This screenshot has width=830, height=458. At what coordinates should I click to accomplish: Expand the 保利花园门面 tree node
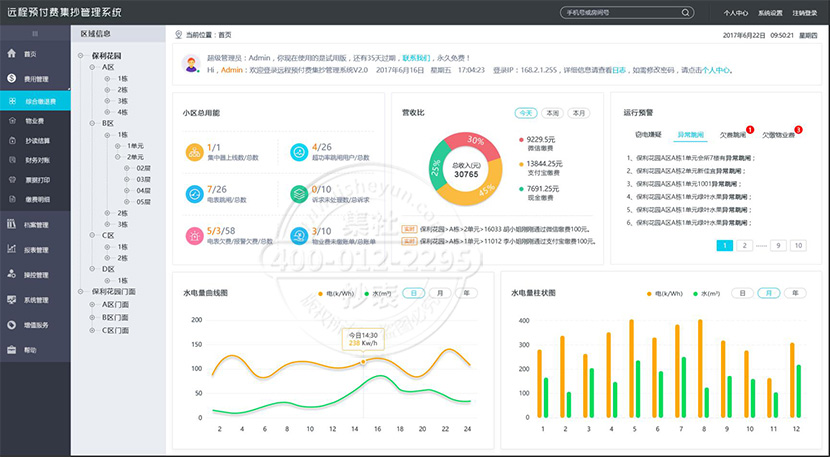pos(83,291)
